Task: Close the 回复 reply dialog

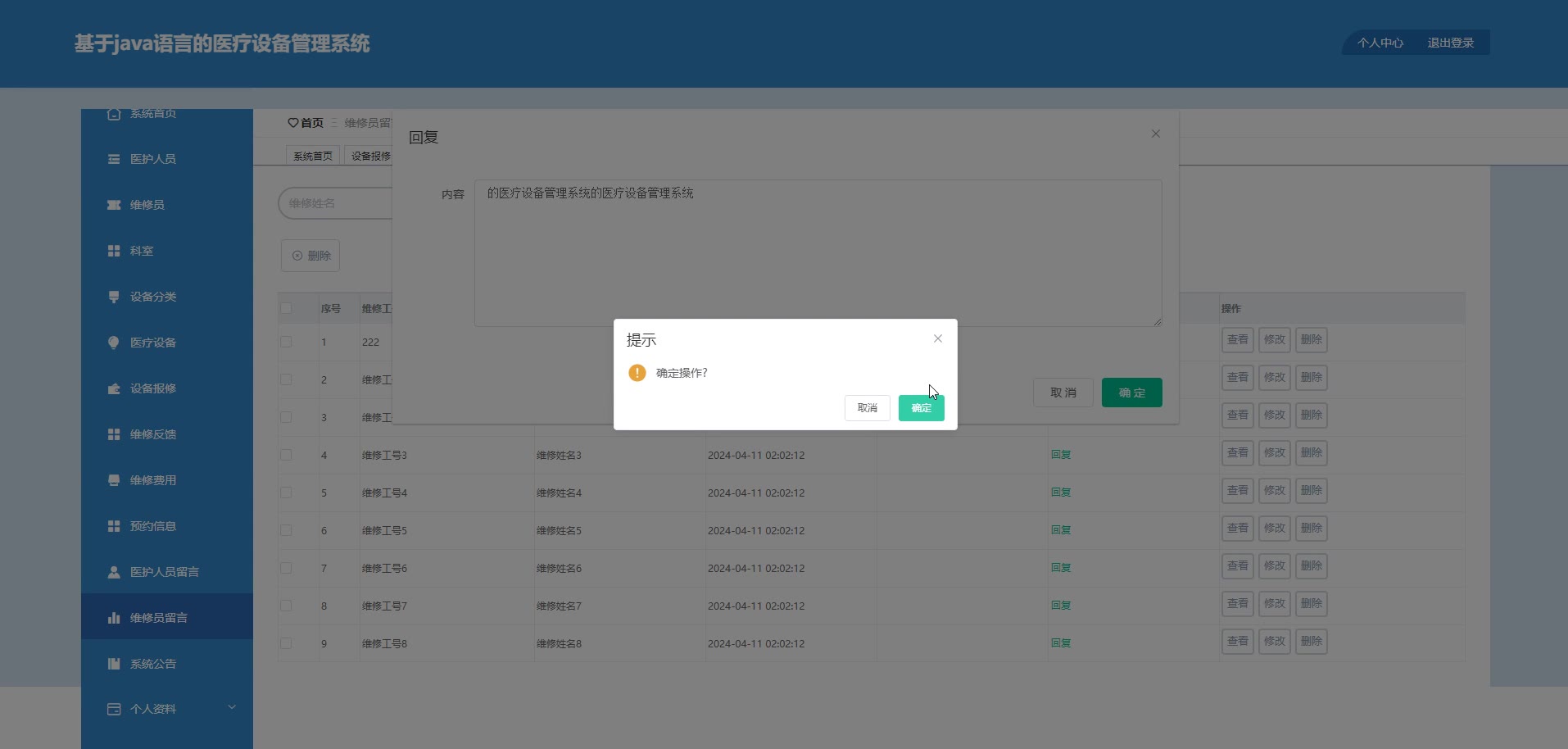Action: (1156, 134)
